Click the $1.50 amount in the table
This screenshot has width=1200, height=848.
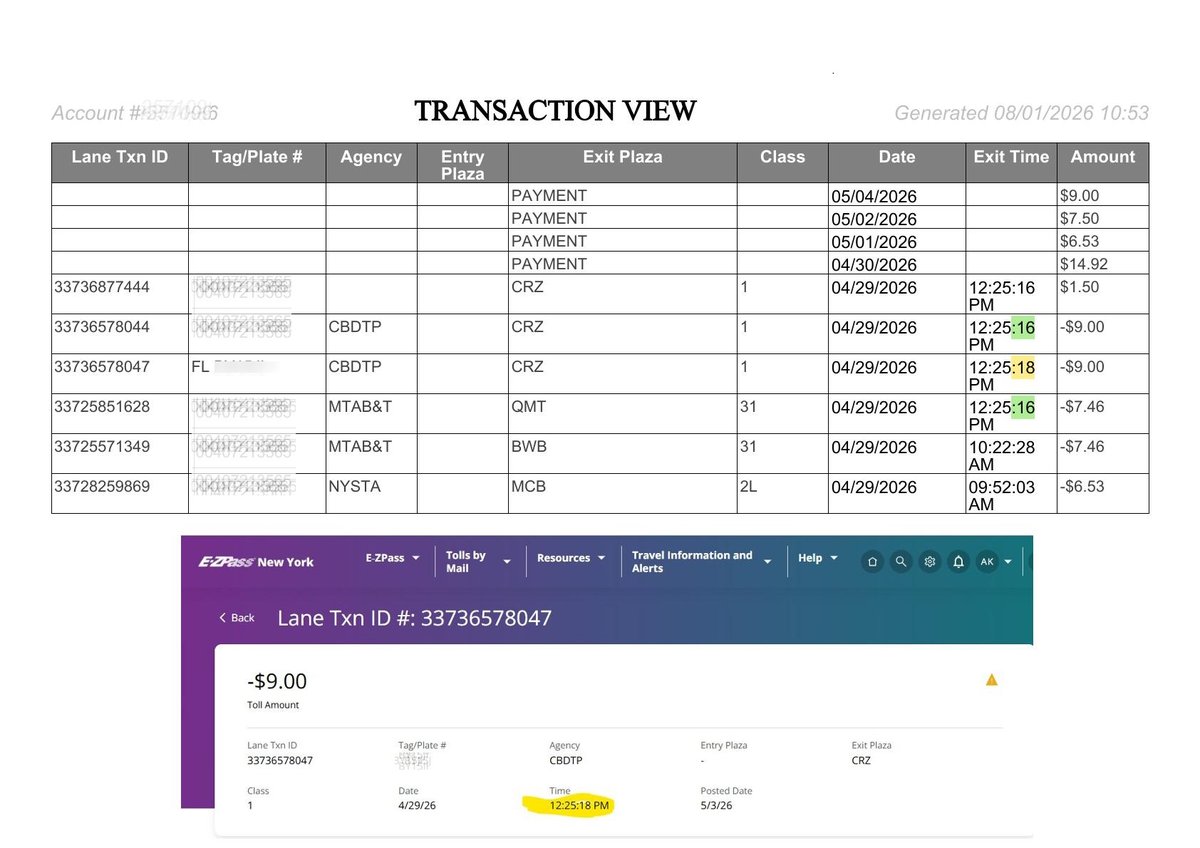click(1079, 287)
